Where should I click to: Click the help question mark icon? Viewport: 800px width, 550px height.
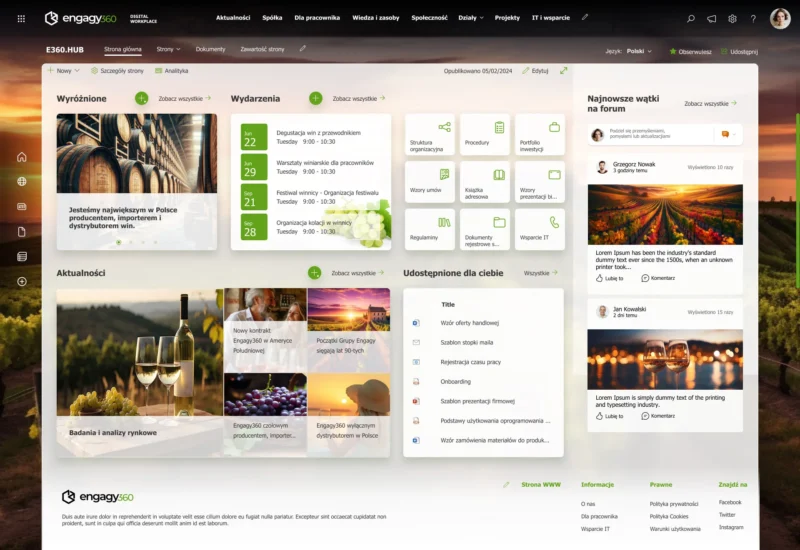click(752, 18)
